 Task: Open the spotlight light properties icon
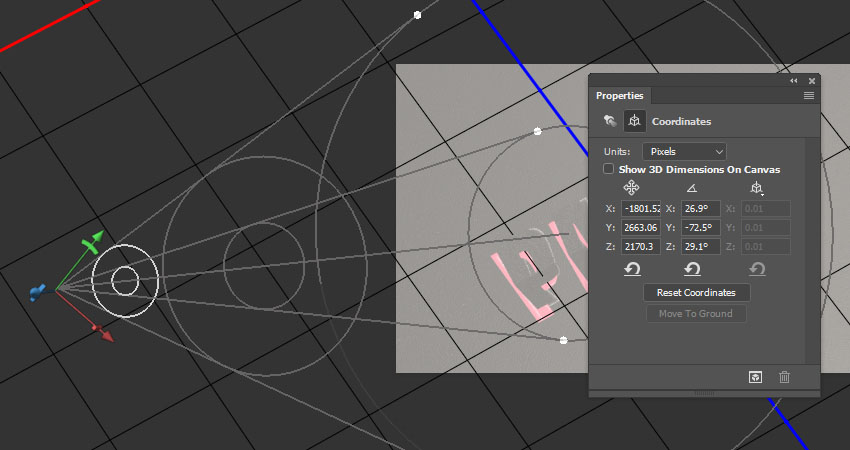pyautogui.click(x=610, y=121)
